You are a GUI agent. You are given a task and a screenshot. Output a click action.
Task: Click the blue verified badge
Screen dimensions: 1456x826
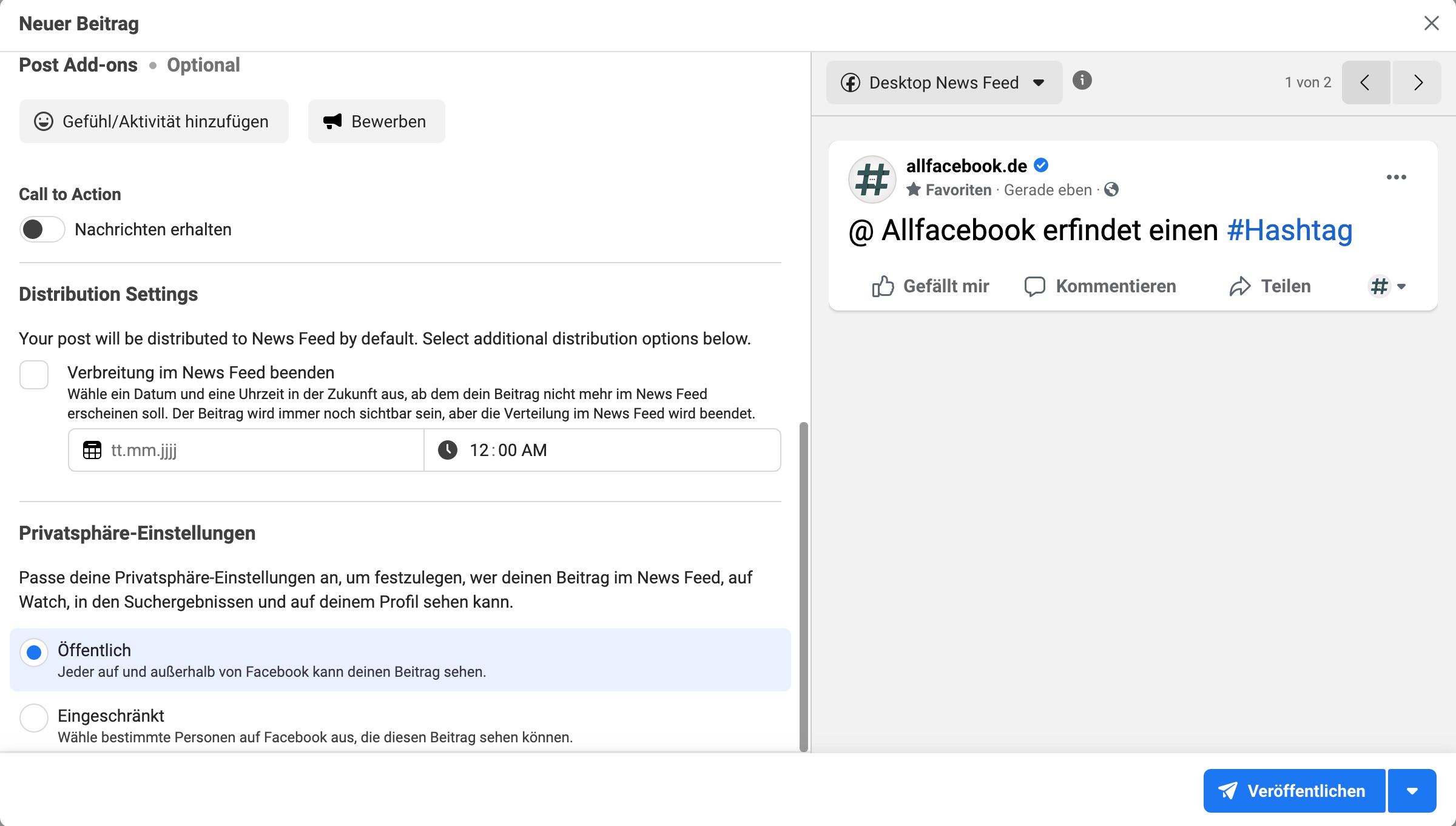coord(1042,165)
